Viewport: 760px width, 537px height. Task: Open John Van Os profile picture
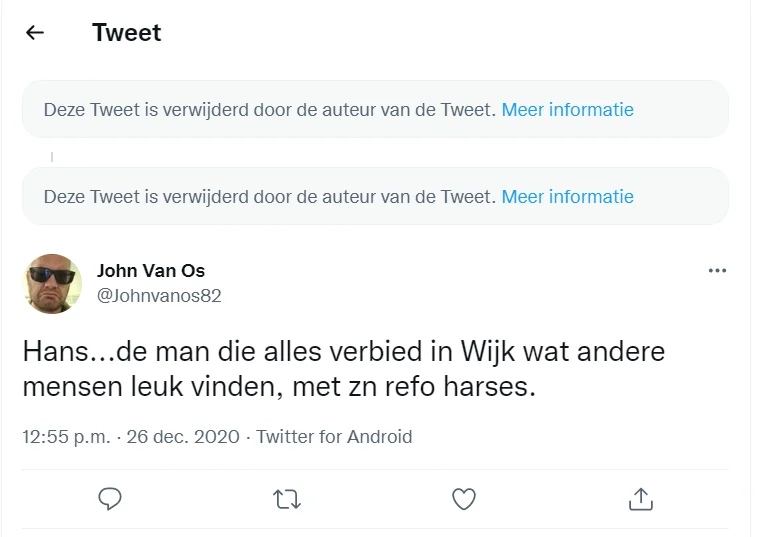(53, 283)
